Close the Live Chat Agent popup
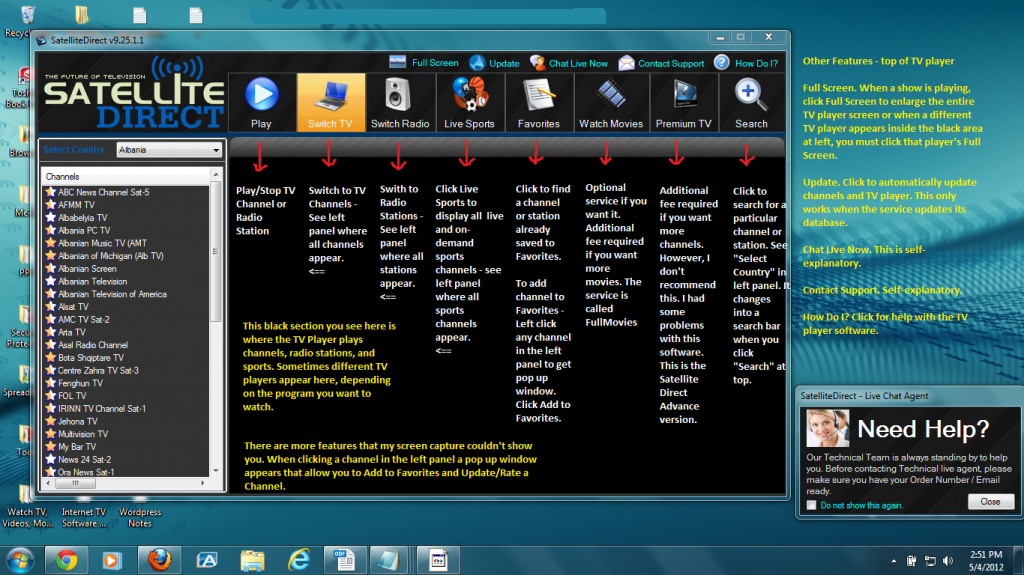The width and height of the screenshot is (1024, 575). point(990,502)
